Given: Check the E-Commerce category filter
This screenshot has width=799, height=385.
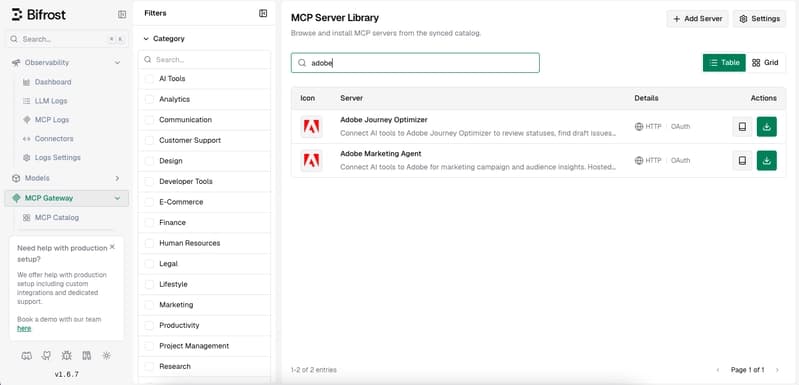Looking at the screenshot, I should pos(149,202).
